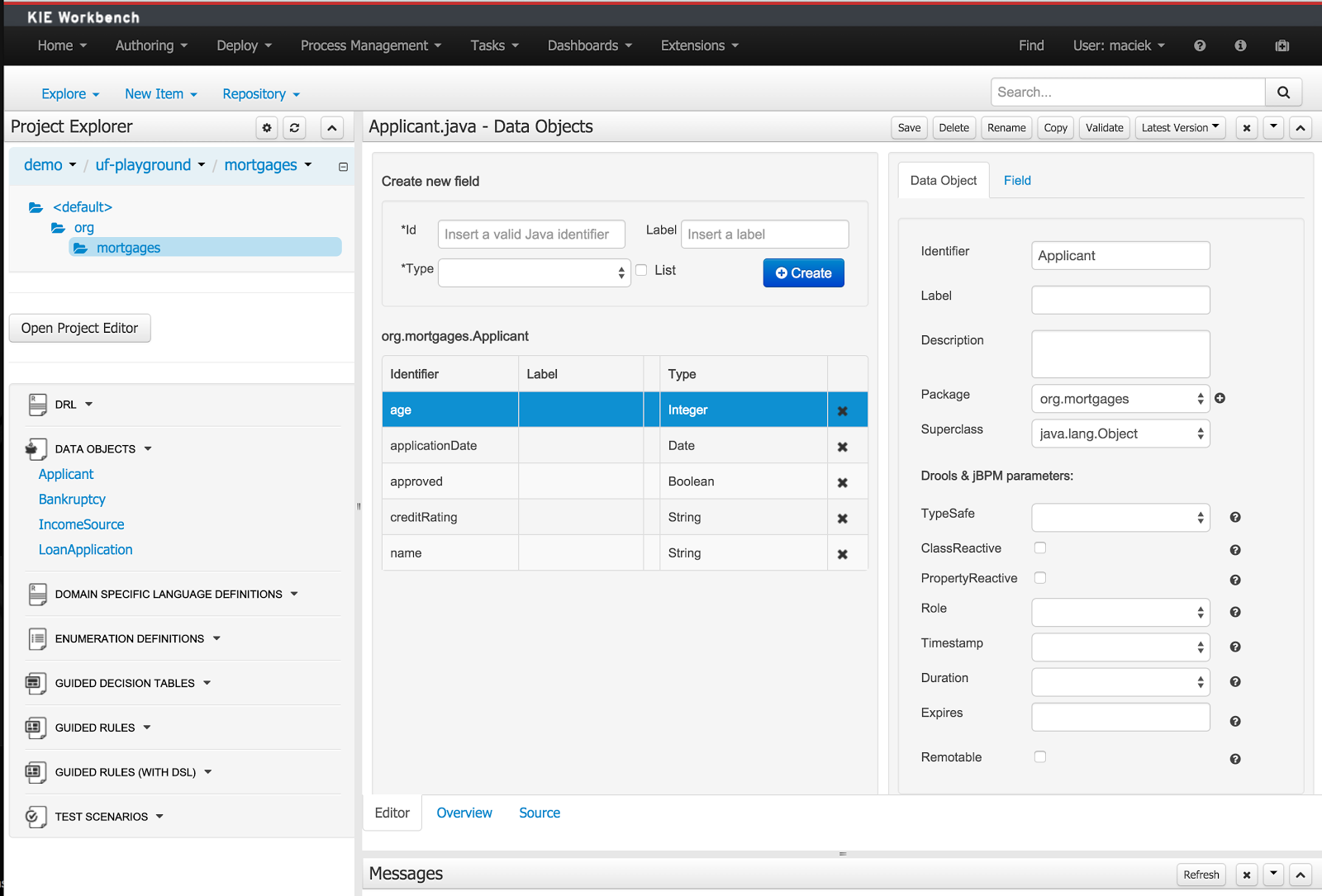This screenshot has height=896, width=1322.
Task: Click the DRL section icon
Action: [x=38, y=405]
